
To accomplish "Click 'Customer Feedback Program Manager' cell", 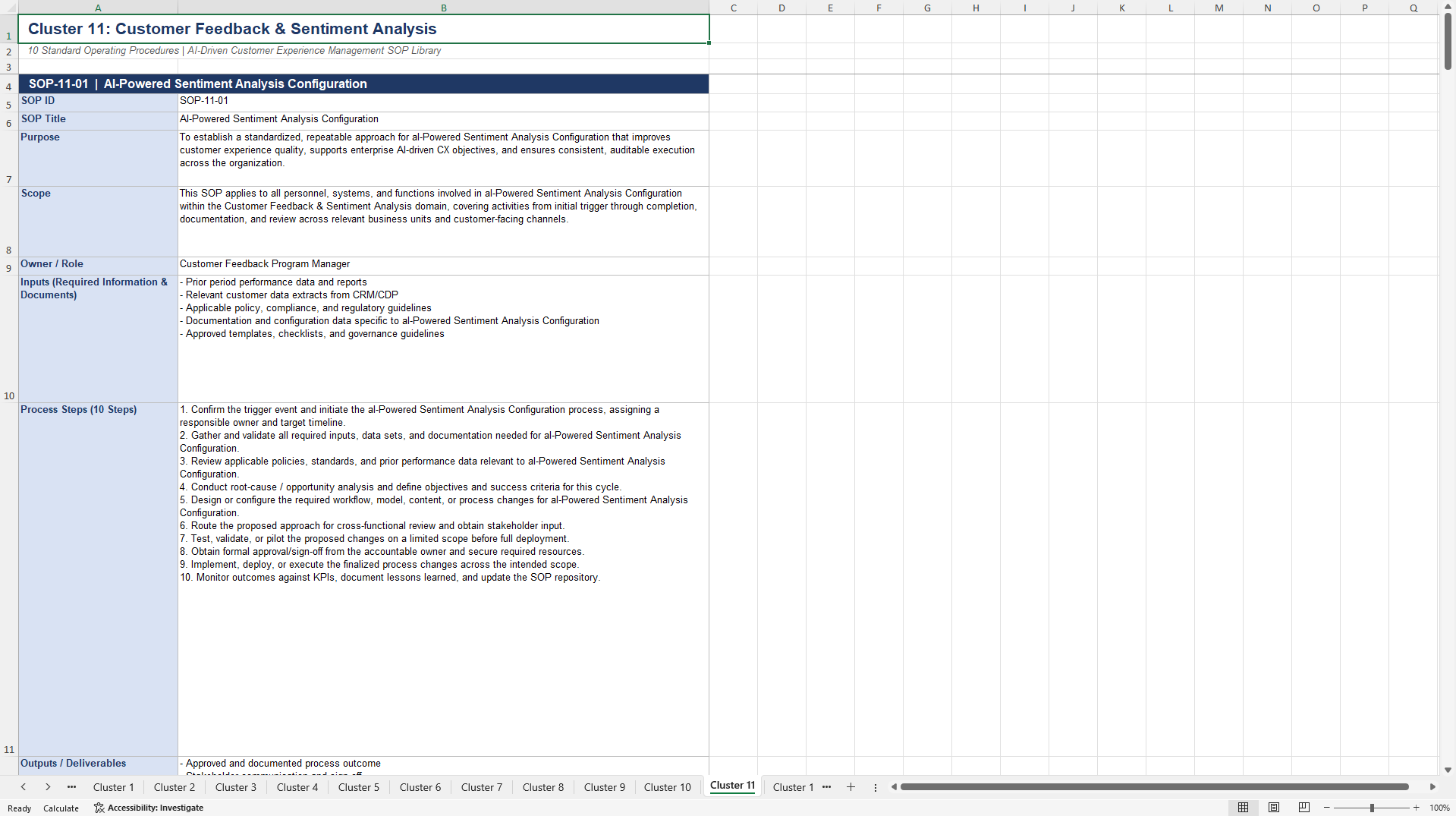I will (x=444, y=266).
